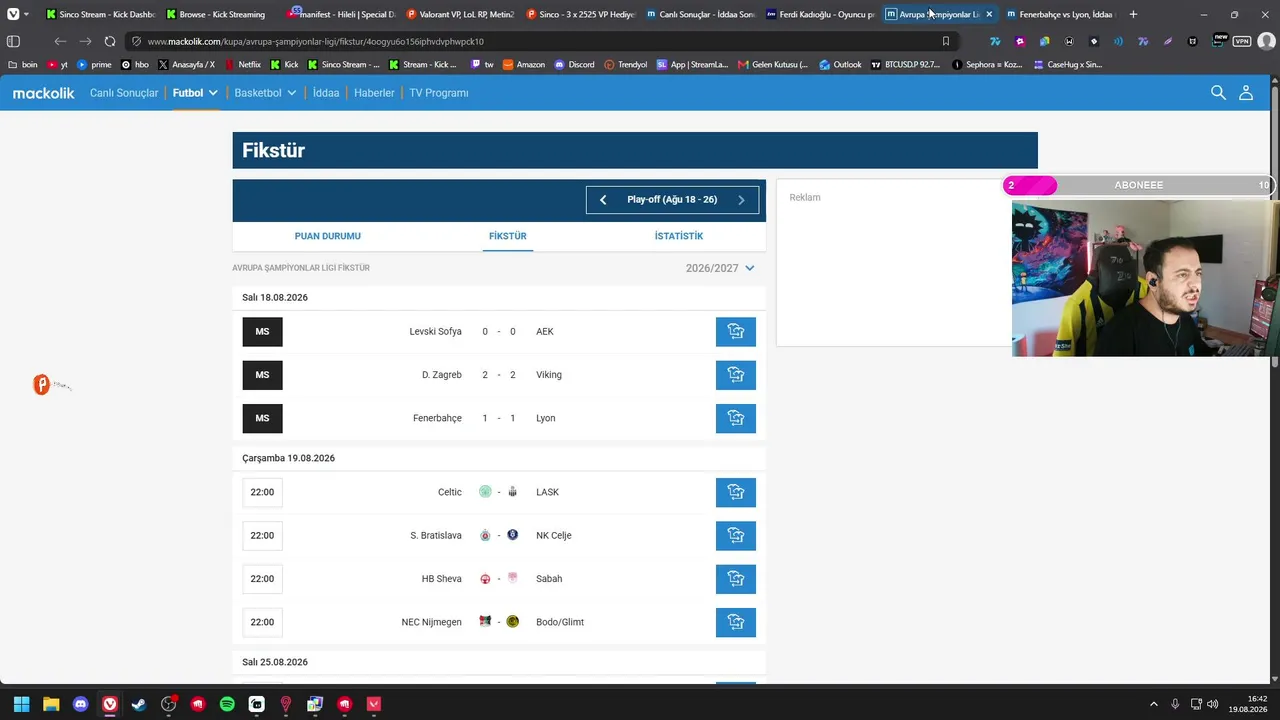
Task: Open jersey icon for Celtic vs LASK
Action: pos(736,492)
